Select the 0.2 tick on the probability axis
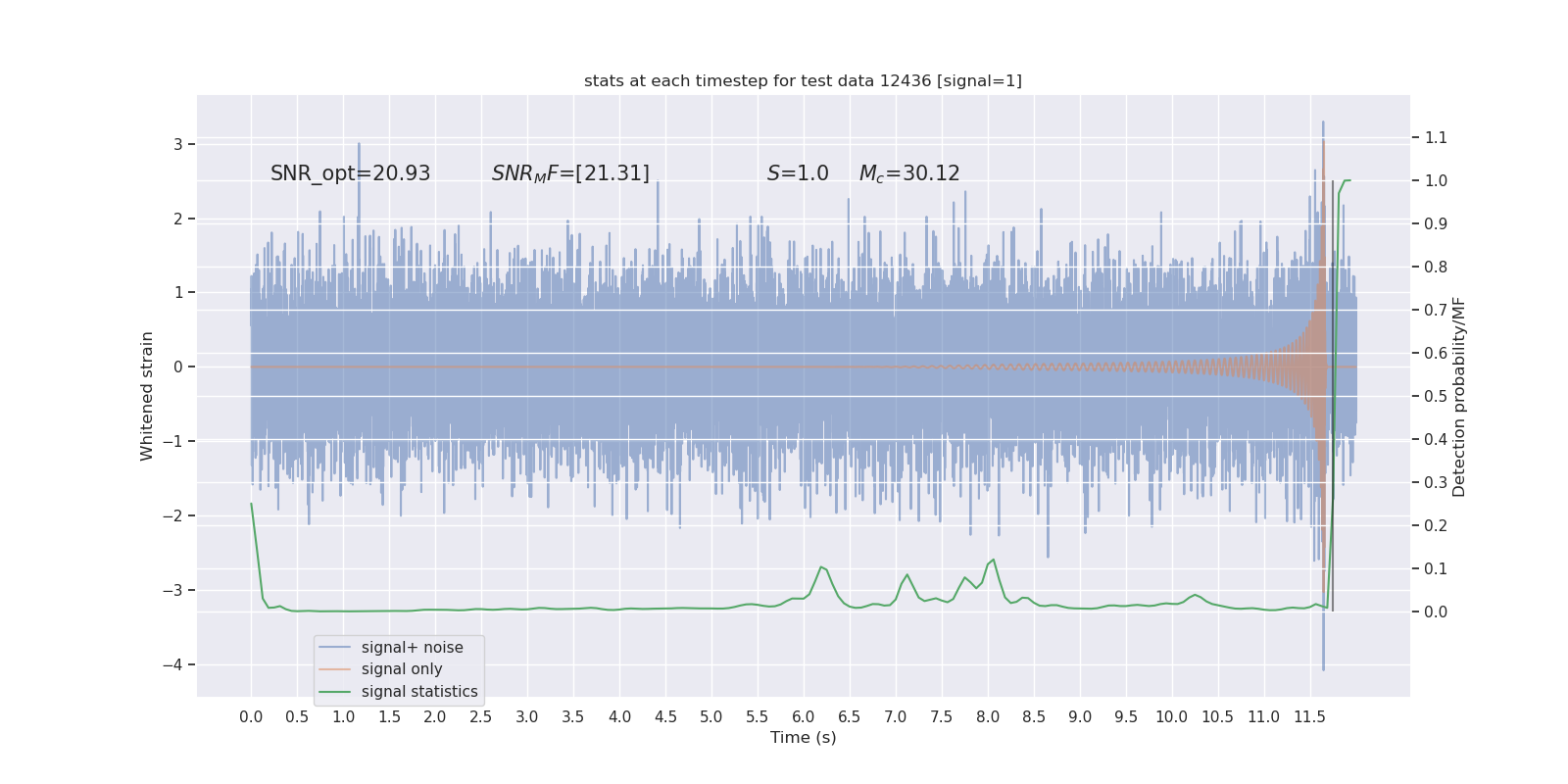The width and height of the screenshot is (1568, 784). coord(1436,525)
